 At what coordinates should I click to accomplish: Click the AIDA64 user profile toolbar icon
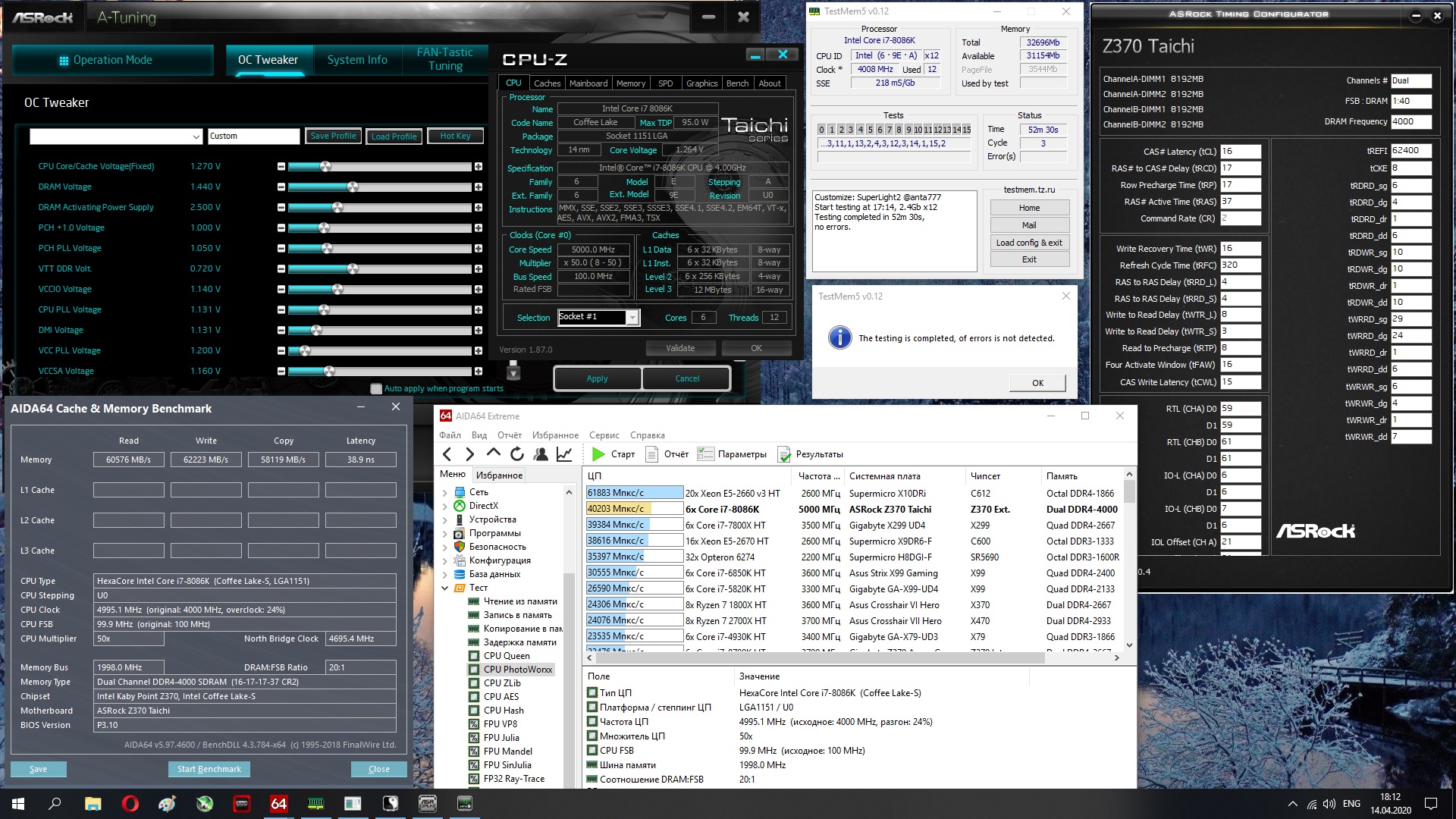coord(541,454)
